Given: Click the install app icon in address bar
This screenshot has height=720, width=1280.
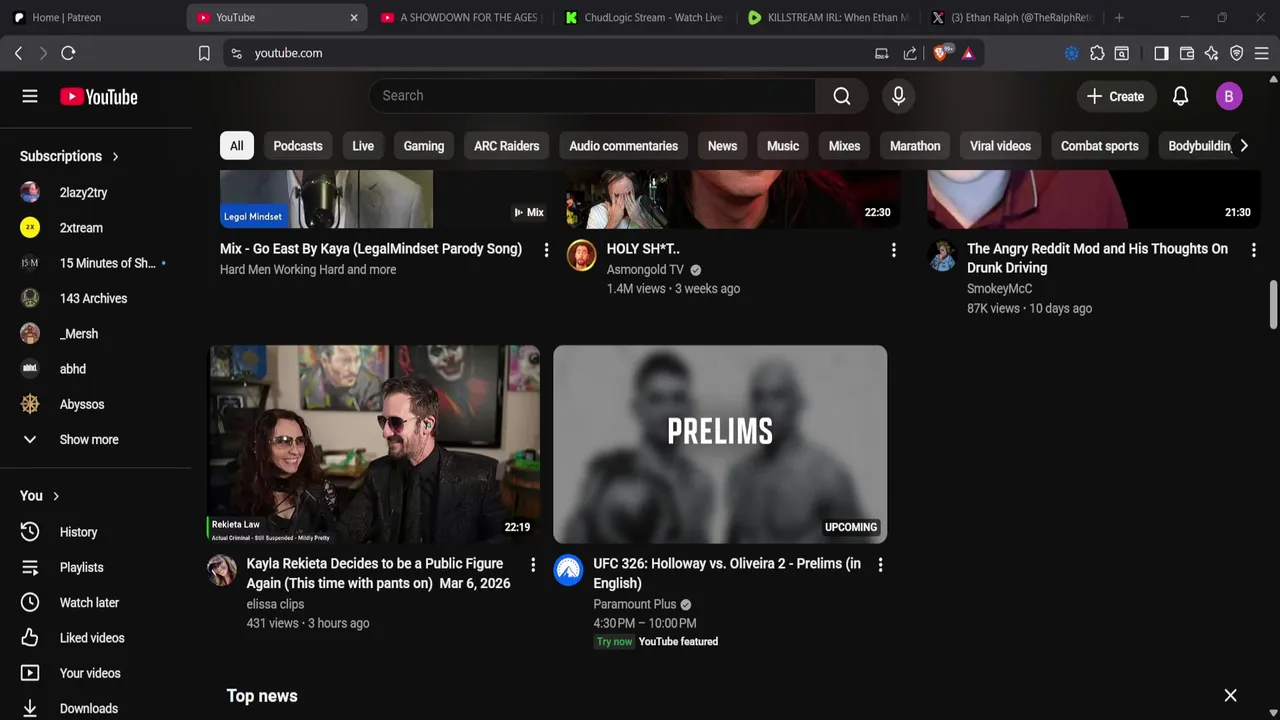Looking at the screenshot, I should pos(882,53).
